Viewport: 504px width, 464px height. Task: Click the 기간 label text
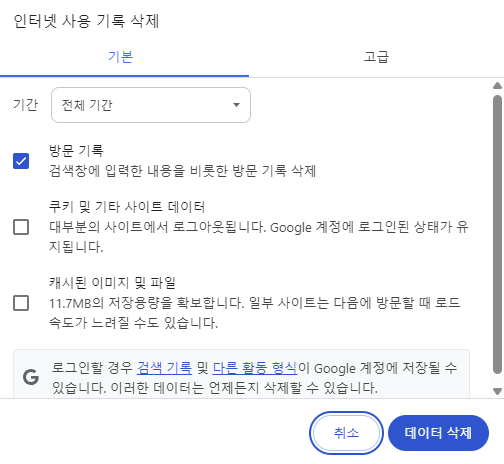click(26, 105)
